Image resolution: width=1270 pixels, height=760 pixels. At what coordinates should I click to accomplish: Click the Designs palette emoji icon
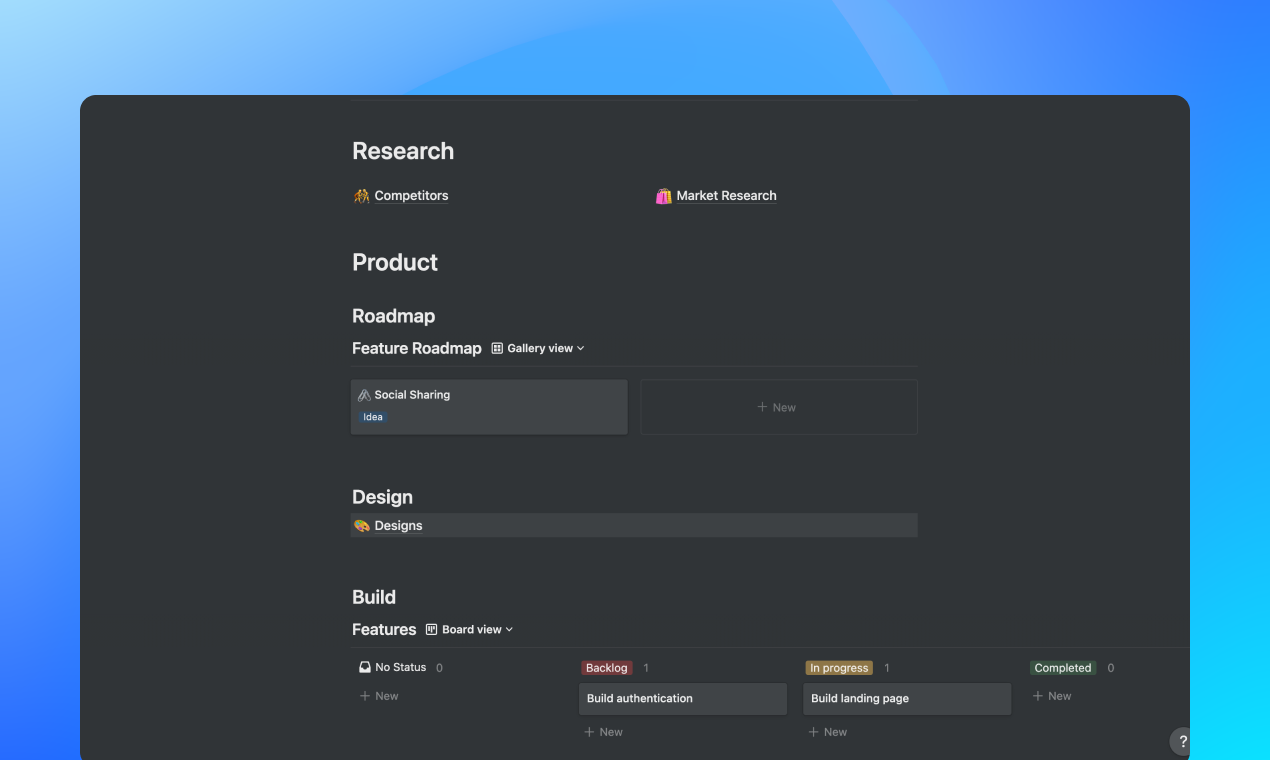(x=362, y=525)
